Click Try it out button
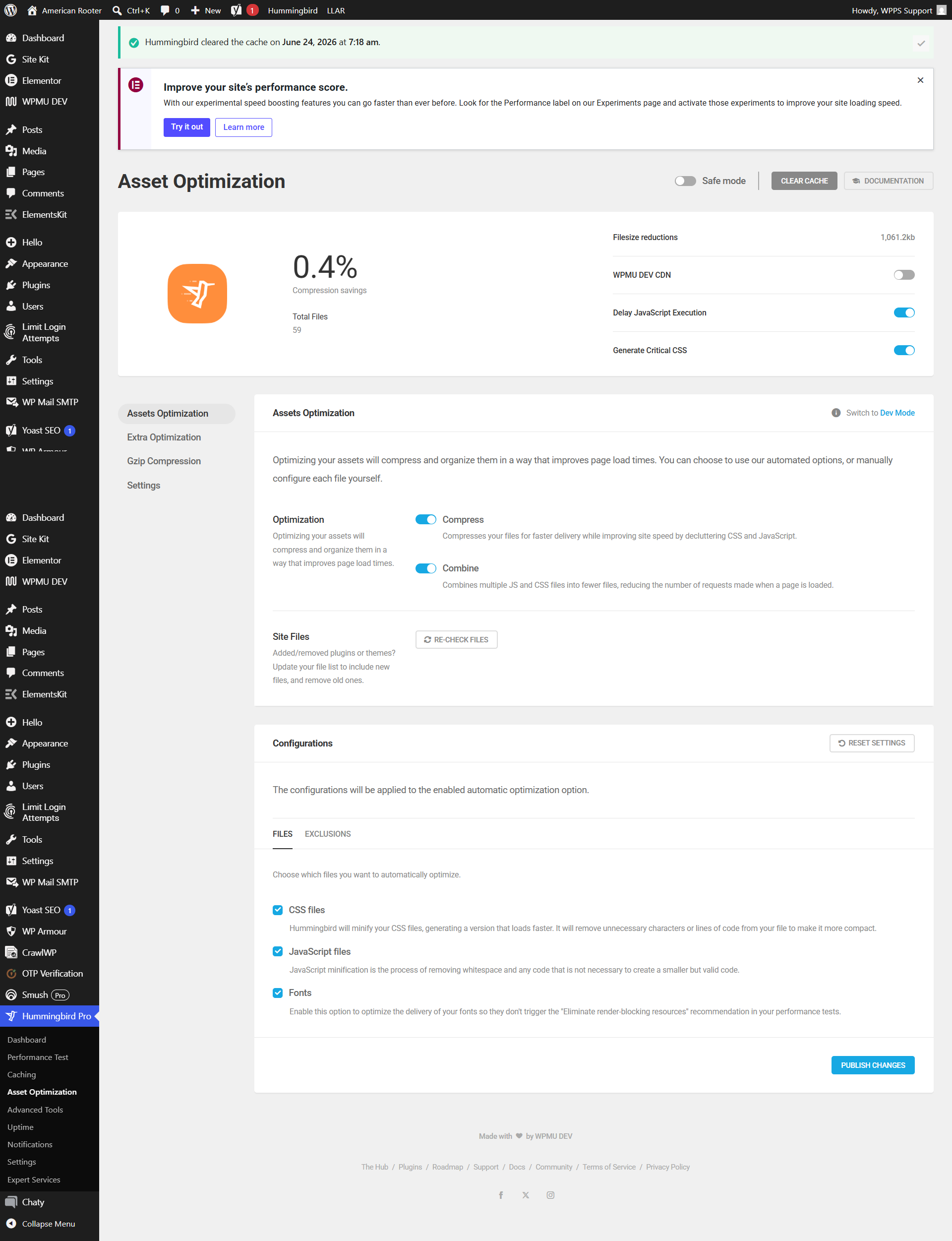The height and width of the screenshot is (1241, 952). click(x=186, y=127)
